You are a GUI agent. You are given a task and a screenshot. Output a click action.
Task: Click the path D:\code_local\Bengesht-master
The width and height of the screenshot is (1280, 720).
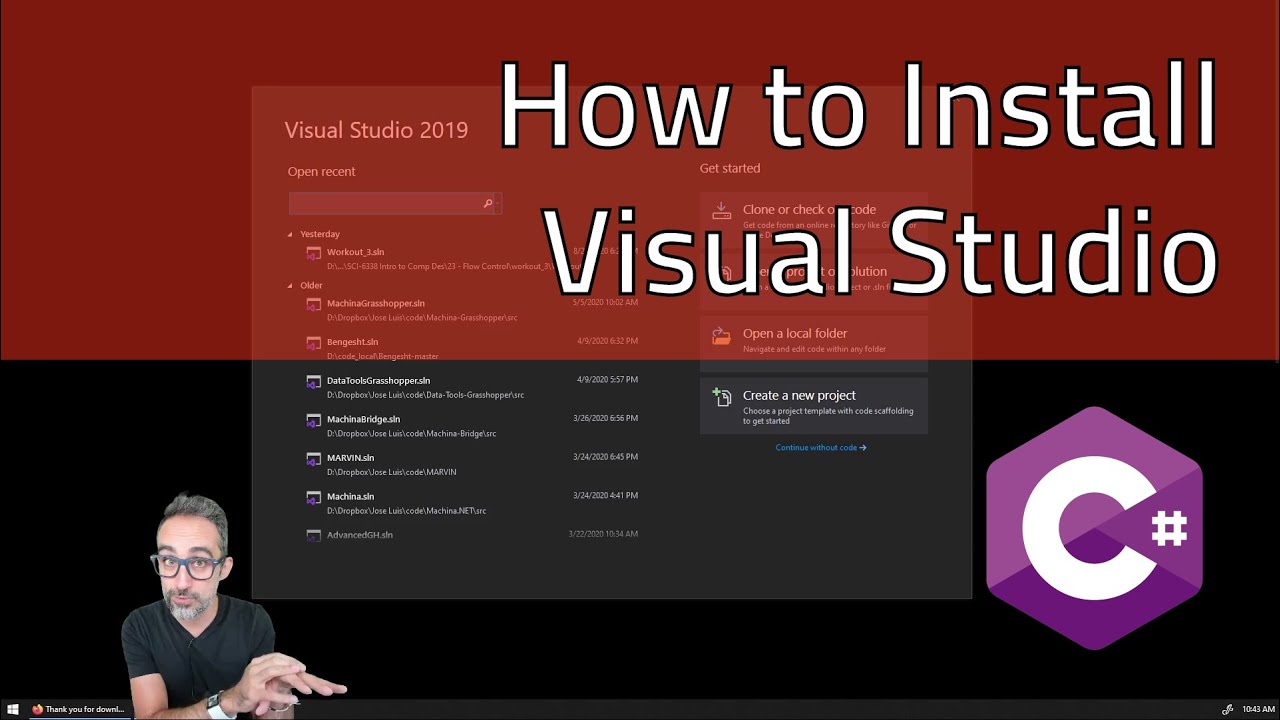(x=382, y=356)
